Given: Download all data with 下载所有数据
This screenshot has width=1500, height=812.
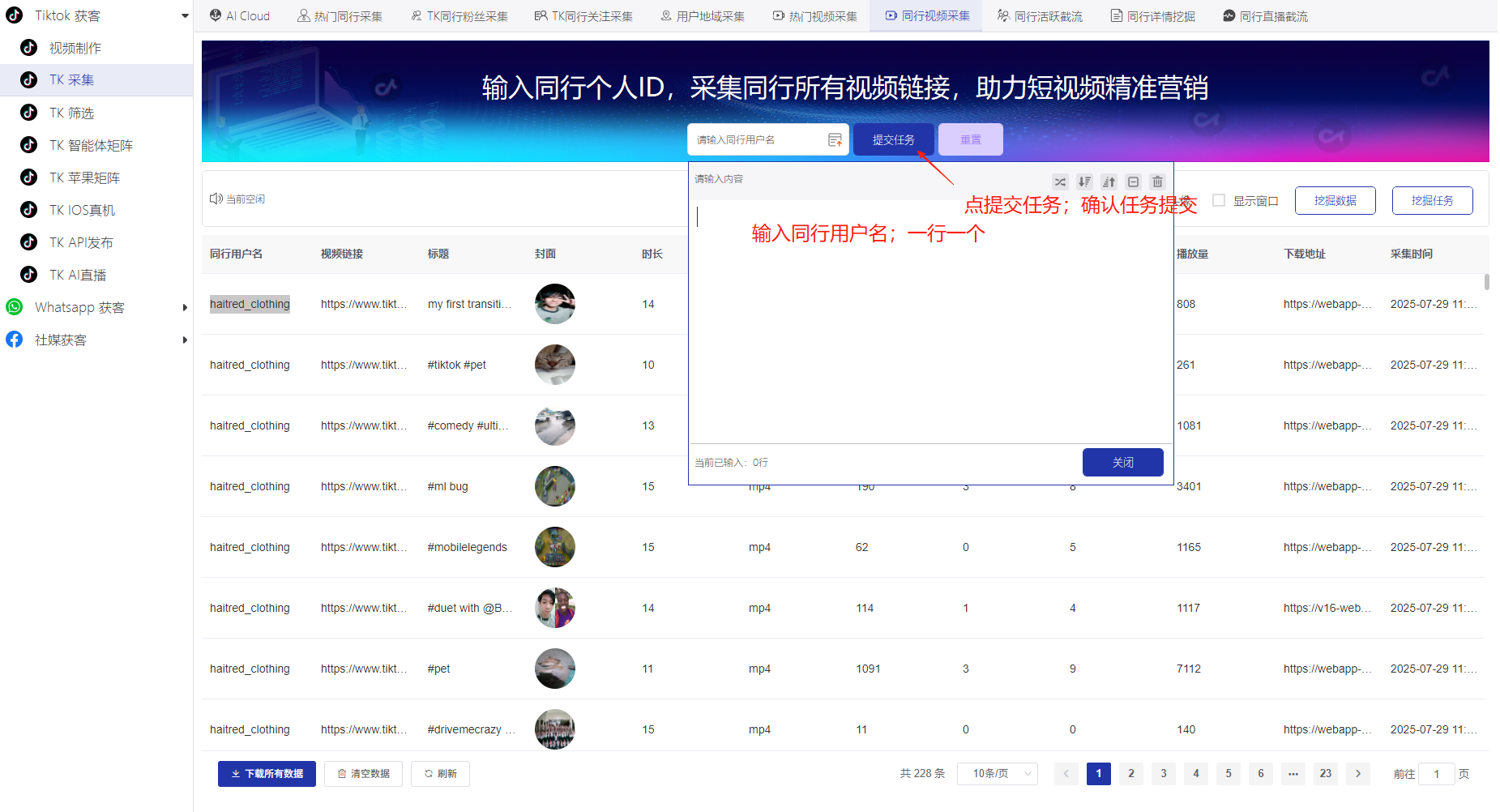Looking at the screenshot, I should click(267, 774).
